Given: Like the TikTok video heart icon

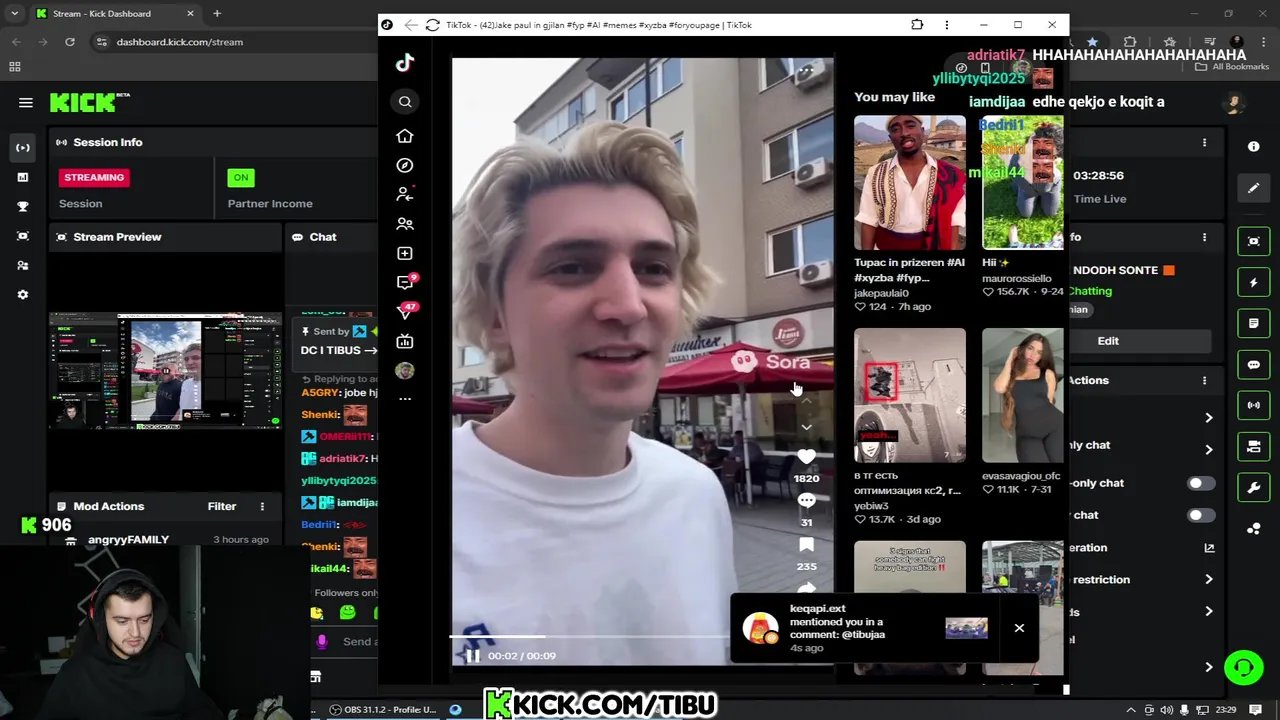Looking at the screenshot, I should [x=806, y=457].
